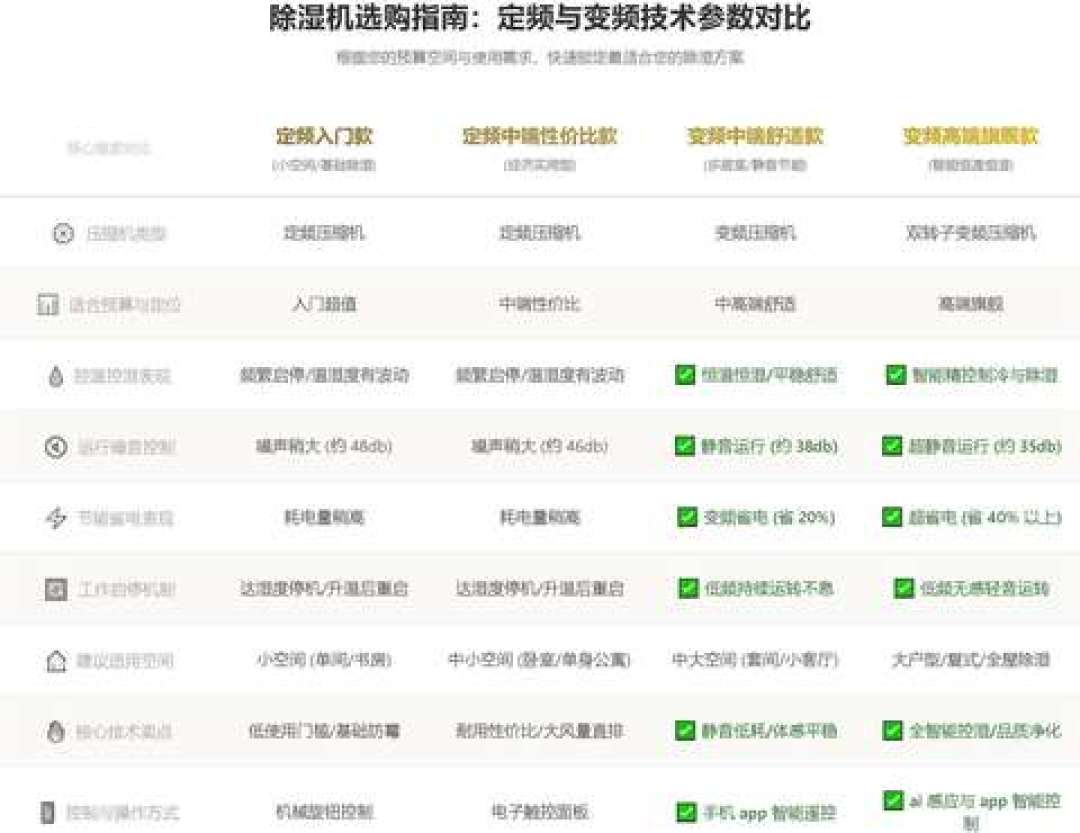Click the 变频压缩机 cell
The width and height of the screenshot is (1080, 833).
tap(755, 233)
